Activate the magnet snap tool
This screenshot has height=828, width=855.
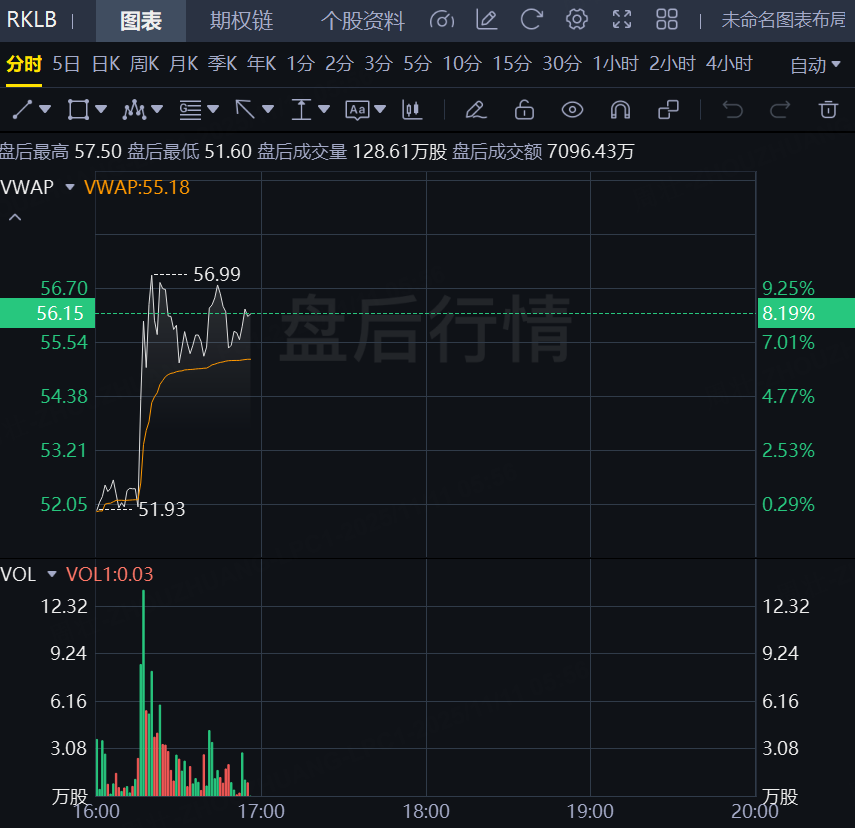point(620,109)
